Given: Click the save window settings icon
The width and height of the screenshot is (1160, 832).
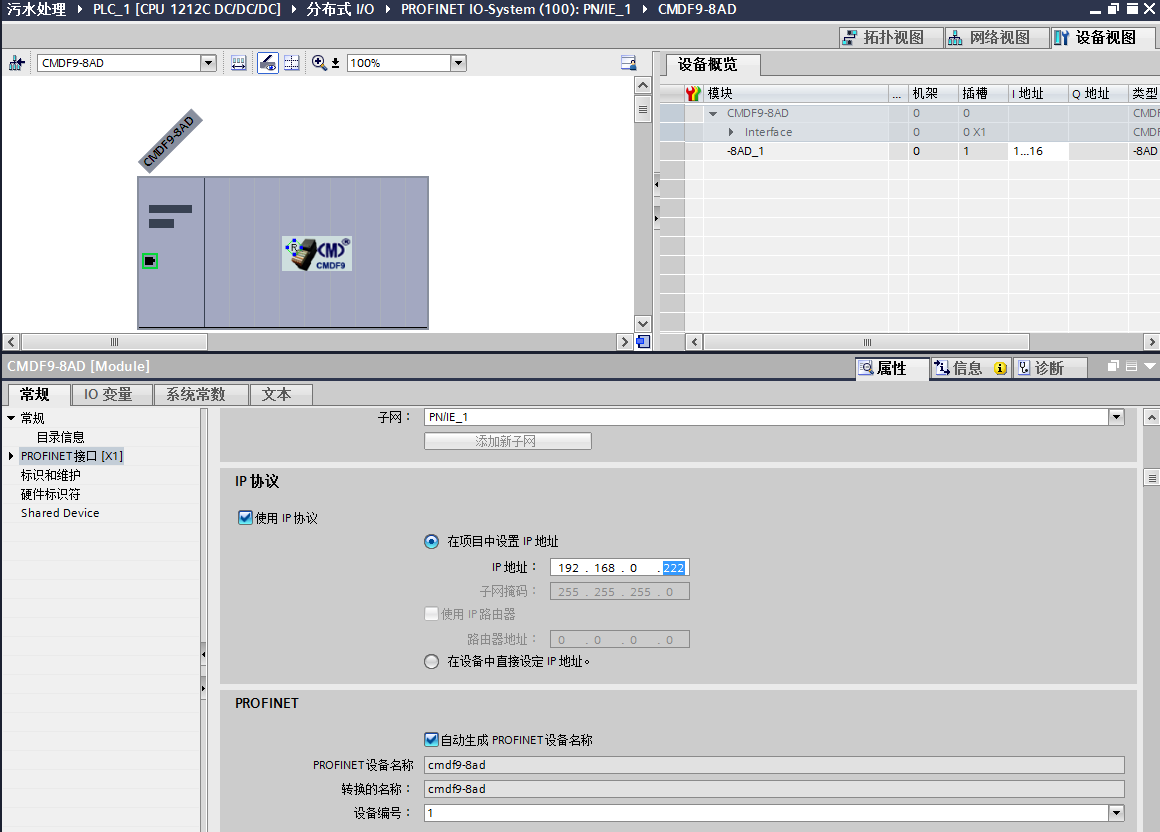Looking at the screenshot, I should [x=628, y=63].
